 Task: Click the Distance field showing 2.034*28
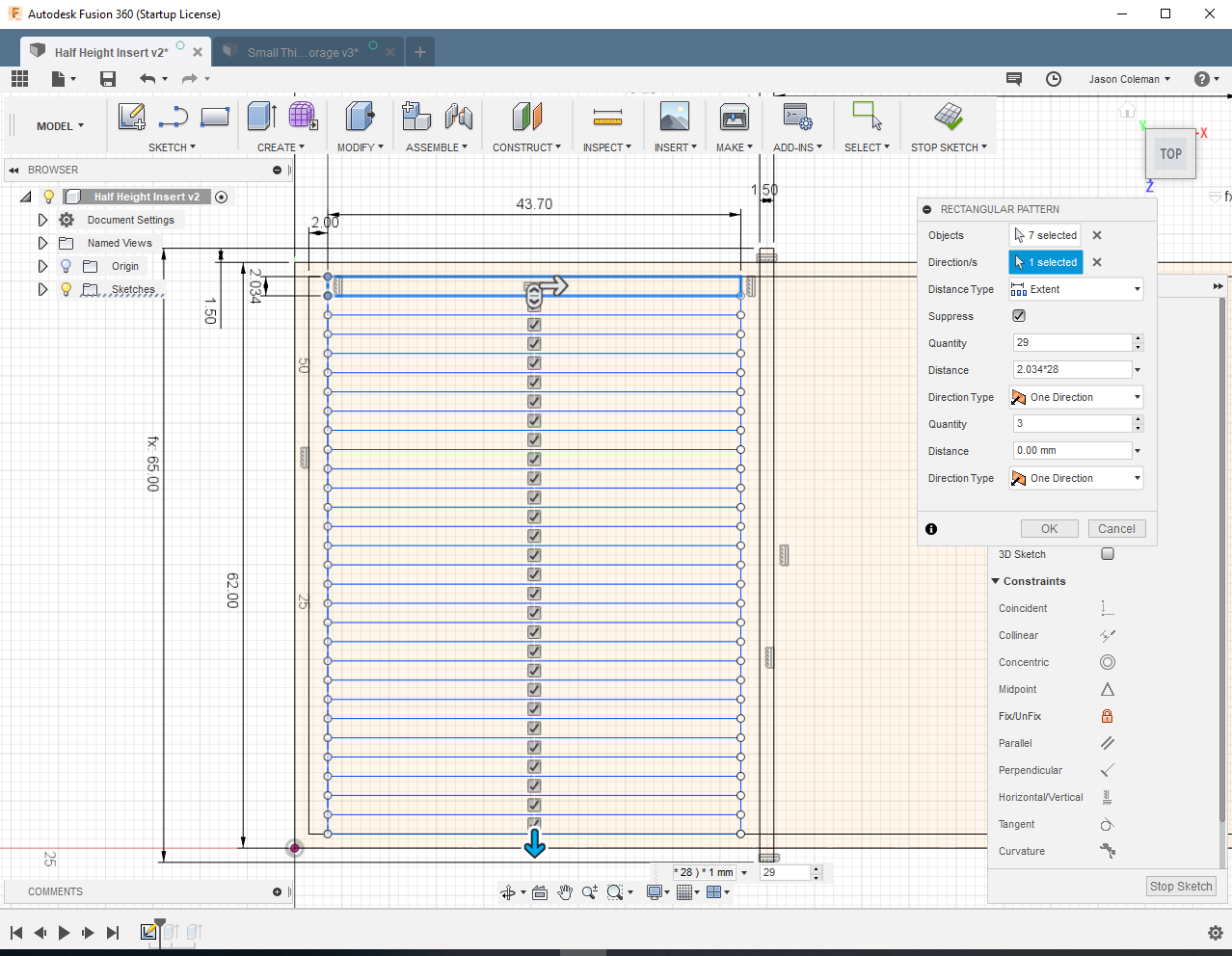1072,369
